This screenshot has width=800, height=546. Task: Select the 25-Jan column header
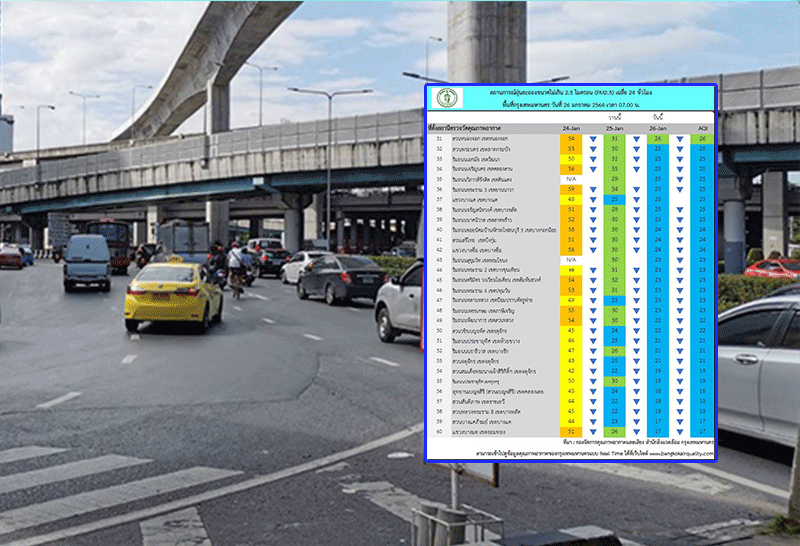pyautogui.click(x=614, y=128)
